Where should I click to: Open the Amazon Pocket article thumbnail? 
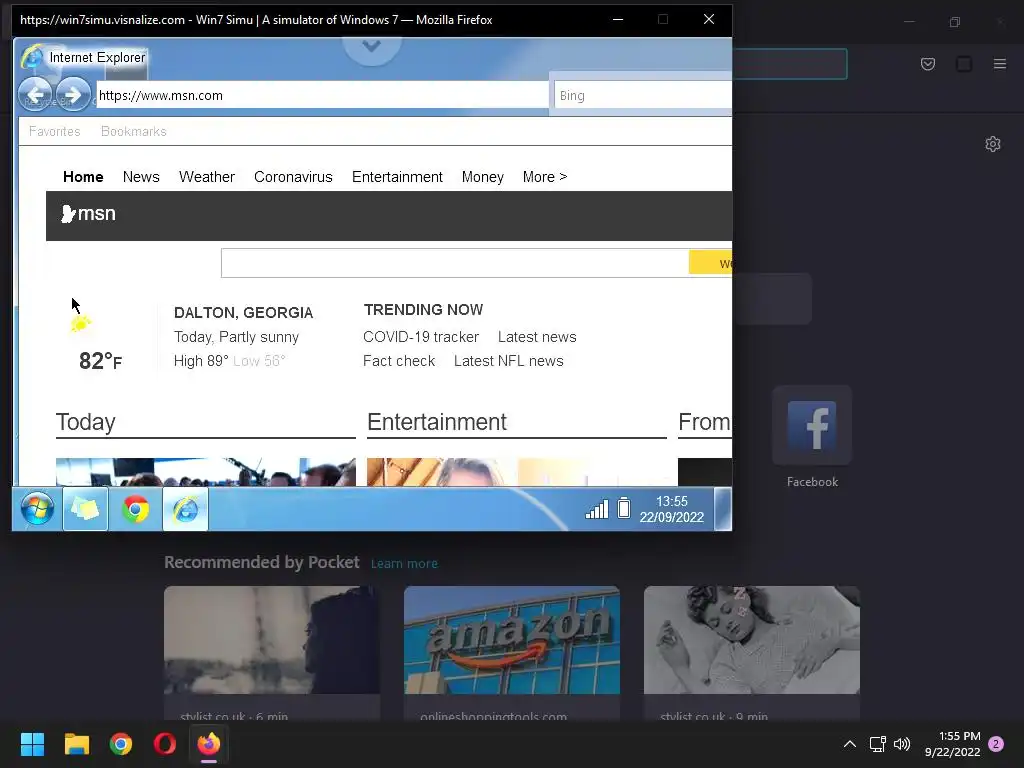coord(511,640)
